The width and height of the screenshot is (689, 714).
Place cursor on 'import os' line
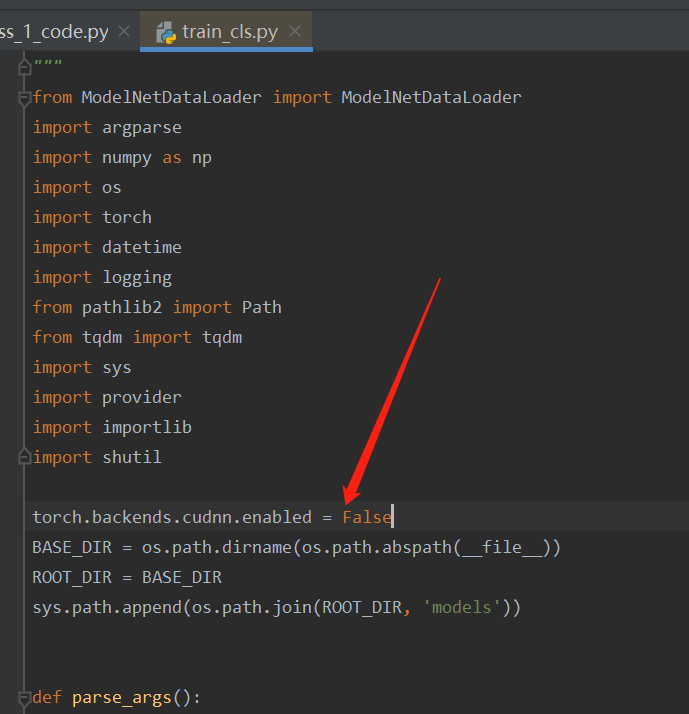[x=77, y=188]
